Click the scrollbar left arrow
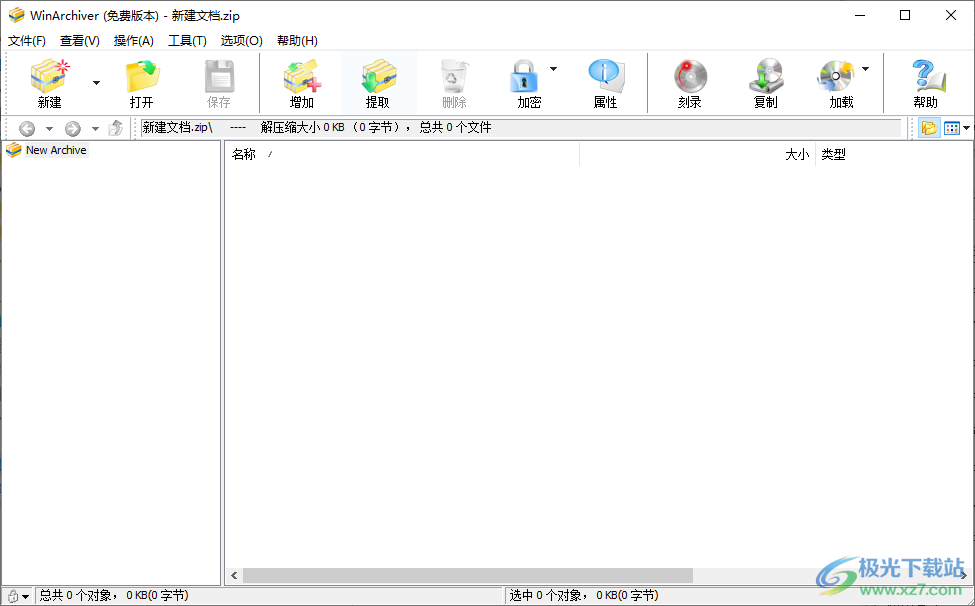Screen dimensions: 975x606 coord(234,576)
